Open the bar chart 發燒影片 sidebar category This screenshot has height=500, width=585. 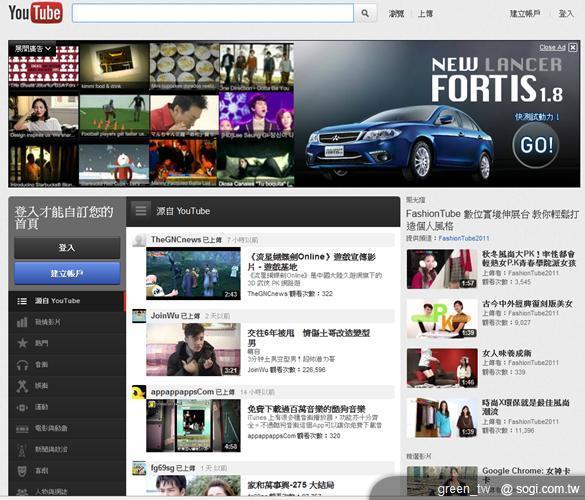tap(22, 322)
